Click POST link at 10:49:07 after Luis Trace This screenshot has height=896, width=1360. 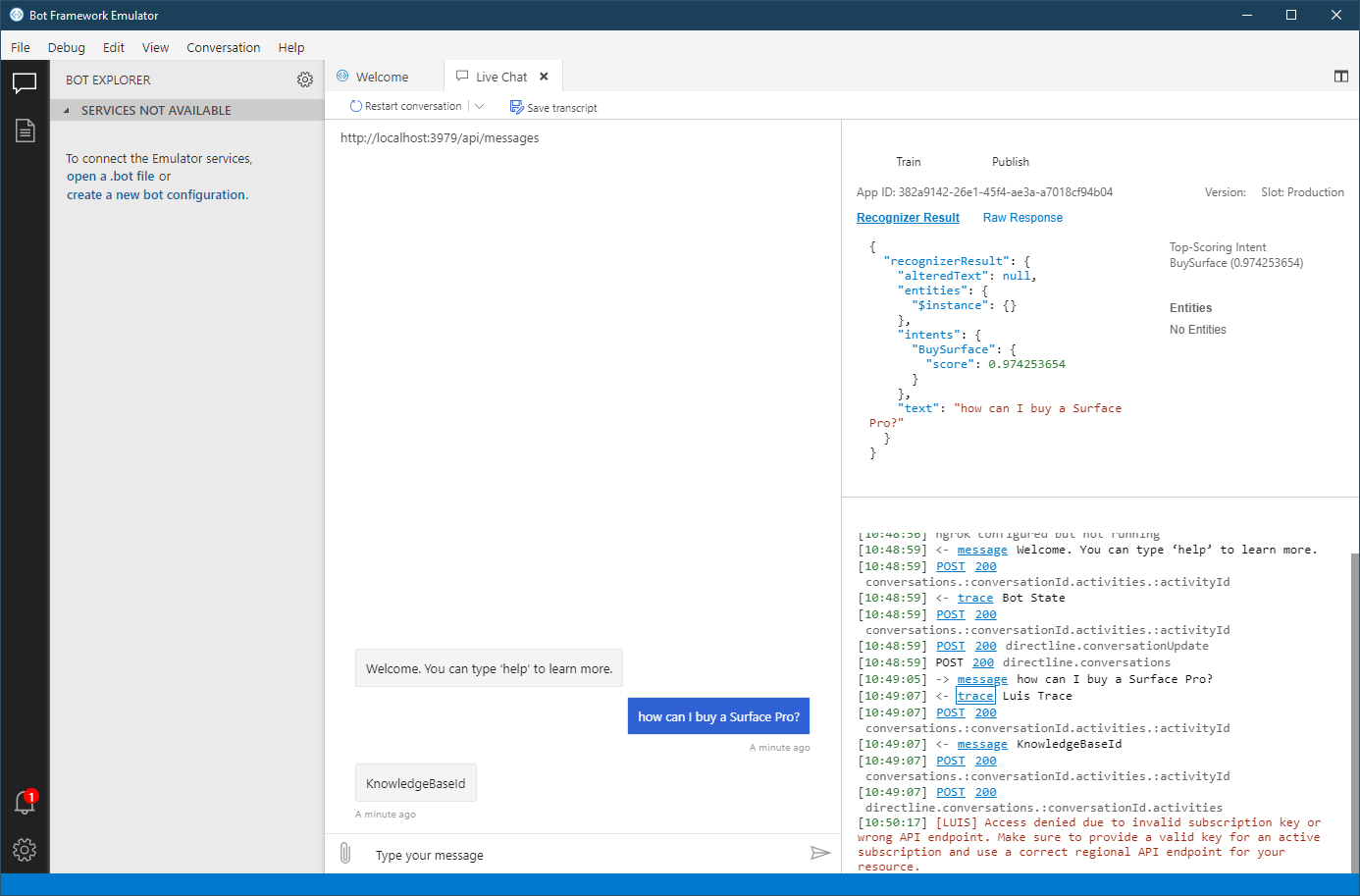click(x=951, y=712)
